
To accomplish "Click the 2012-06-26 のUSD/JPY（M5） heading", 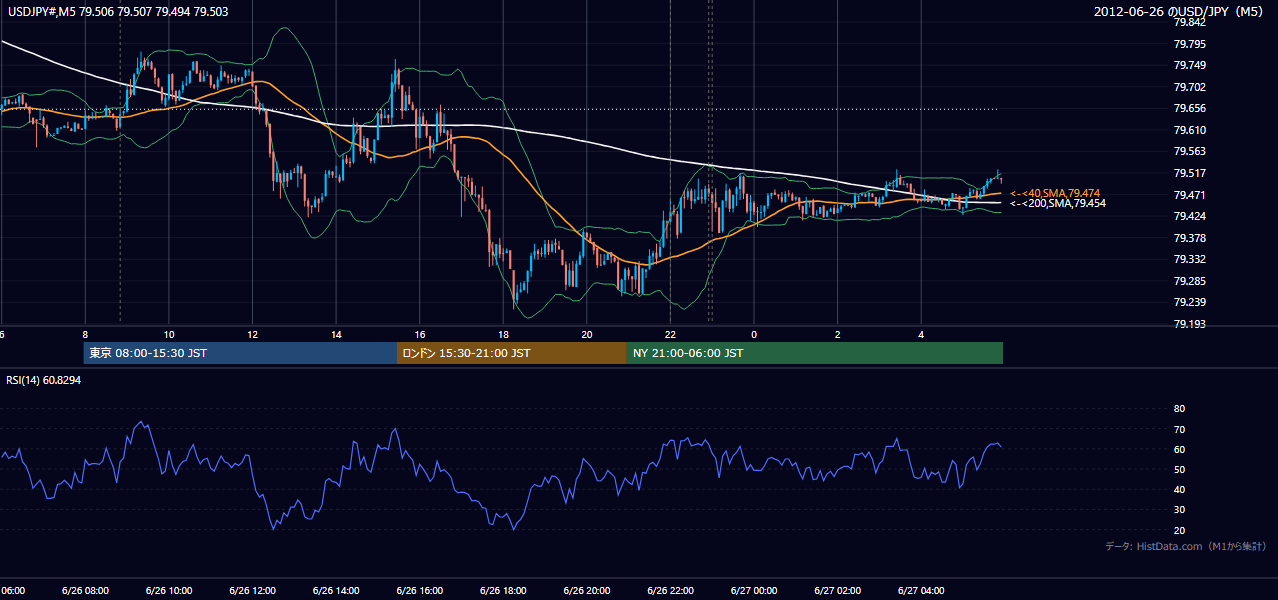I will tap(1180, 12).
